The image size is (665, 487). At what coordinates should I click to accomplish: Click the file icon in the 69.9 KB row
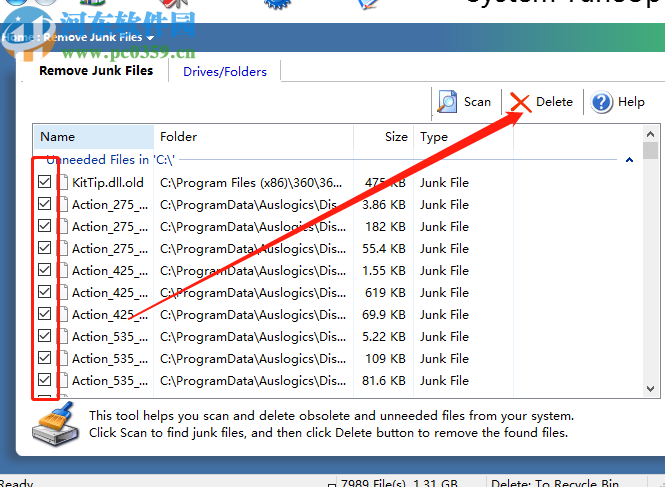click(x=63, y=315)
